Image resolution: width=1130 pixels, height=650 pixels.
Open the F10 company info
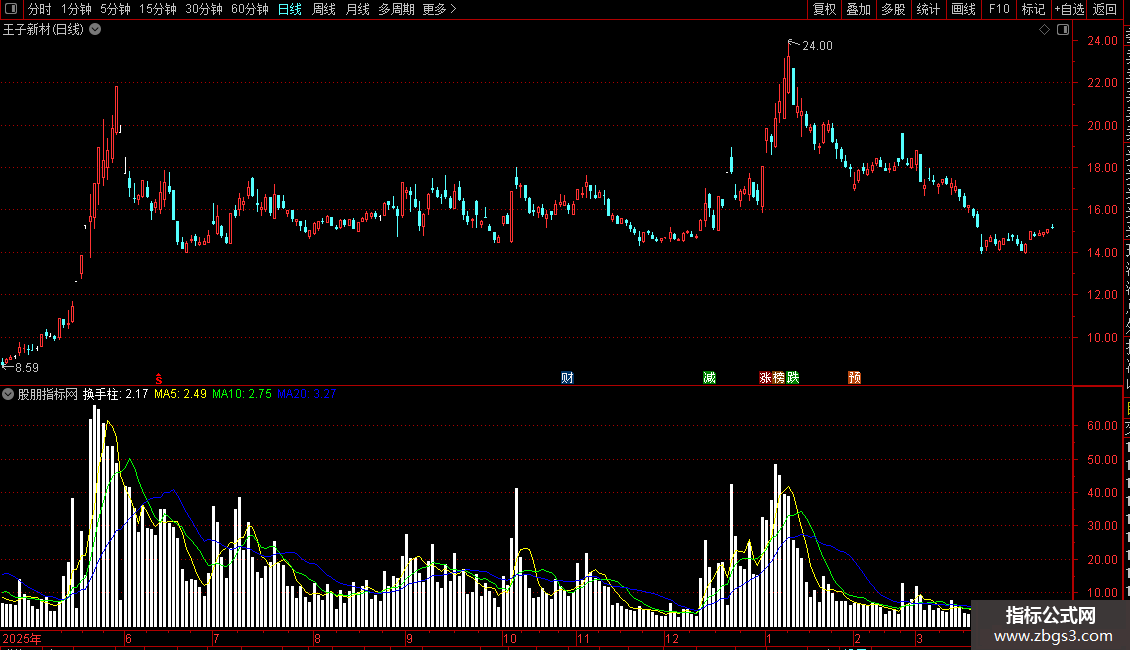coord(999,9)
